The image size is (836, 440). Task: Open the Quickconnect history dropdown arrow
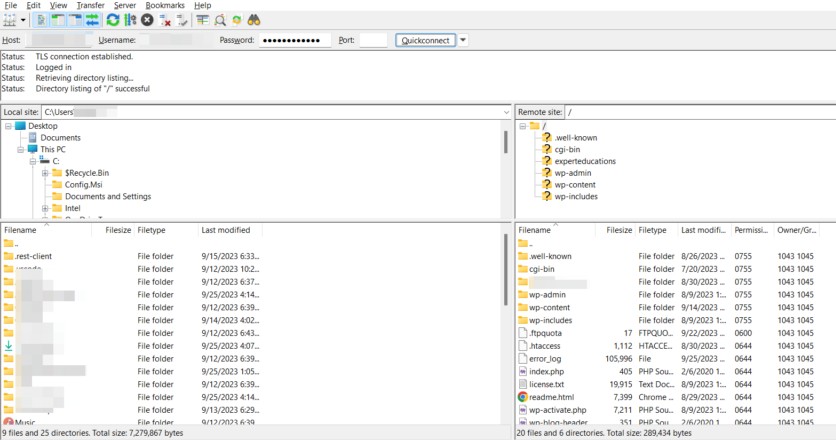[x=463, y=40]
